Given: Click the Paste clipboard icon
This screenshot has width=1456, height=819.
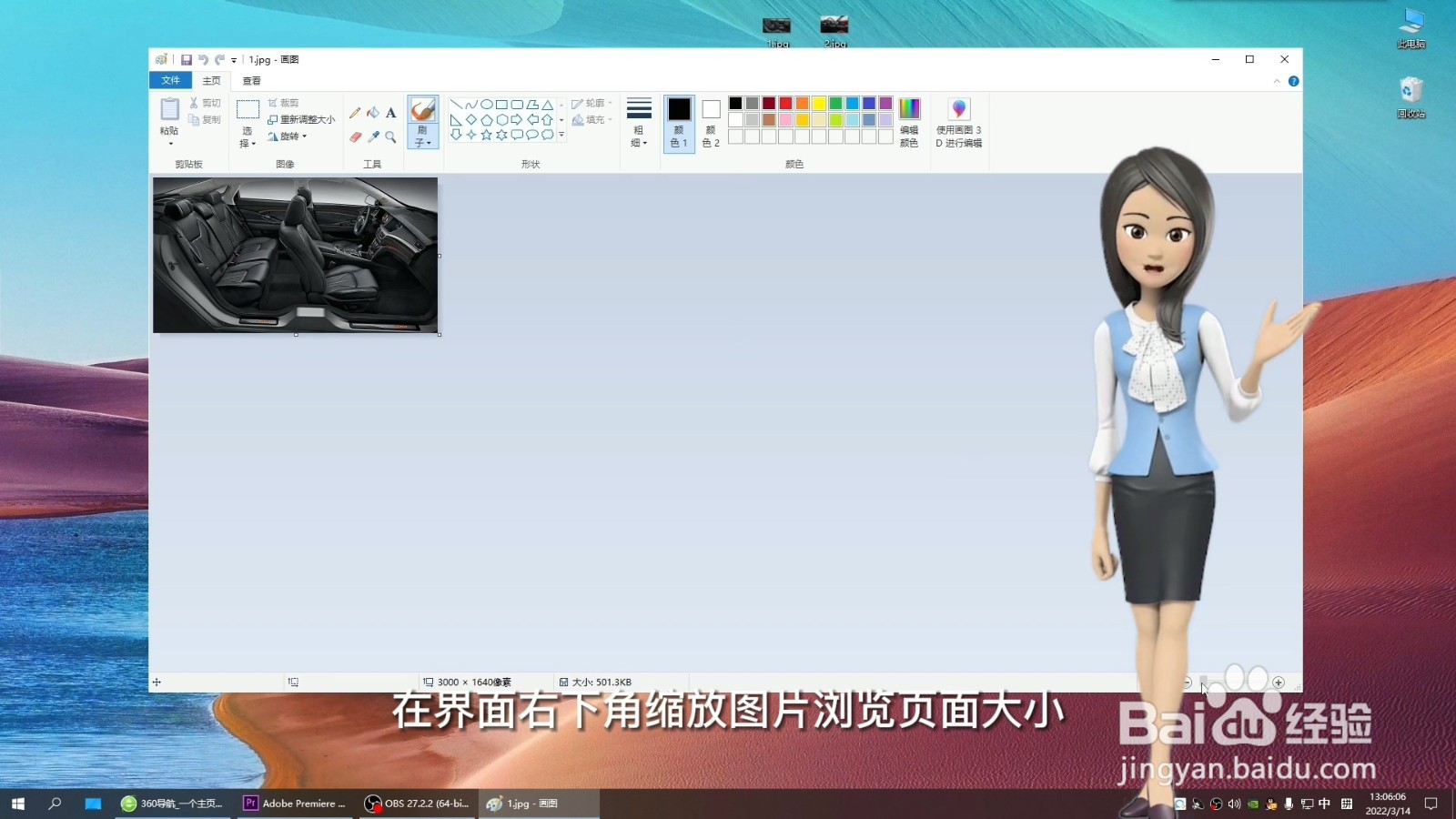Looking at the screenshot, I should pos(169,109).
